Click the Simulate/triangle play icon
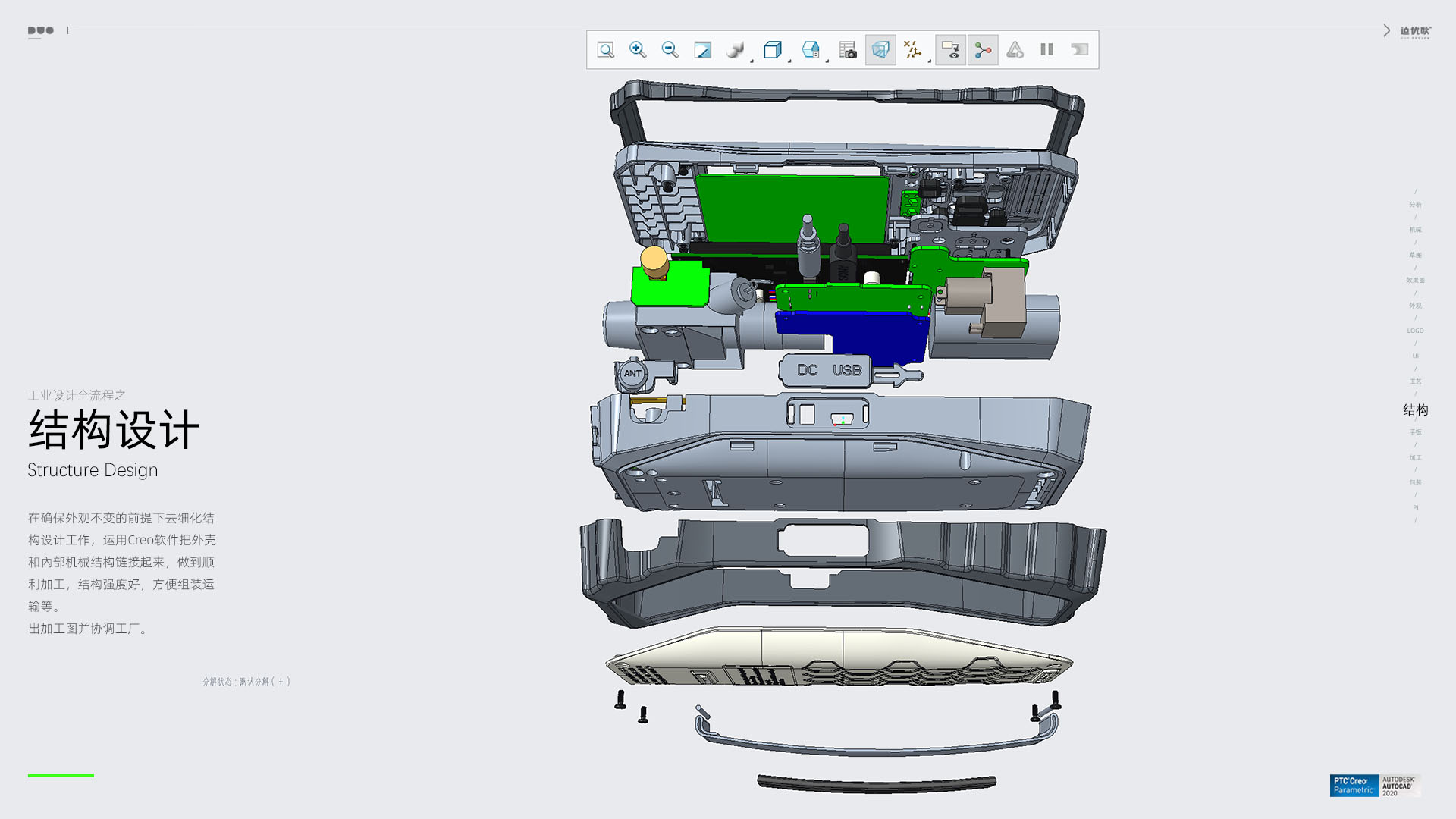Screen dimensions: 1456x819 [x=1015, y=50]
